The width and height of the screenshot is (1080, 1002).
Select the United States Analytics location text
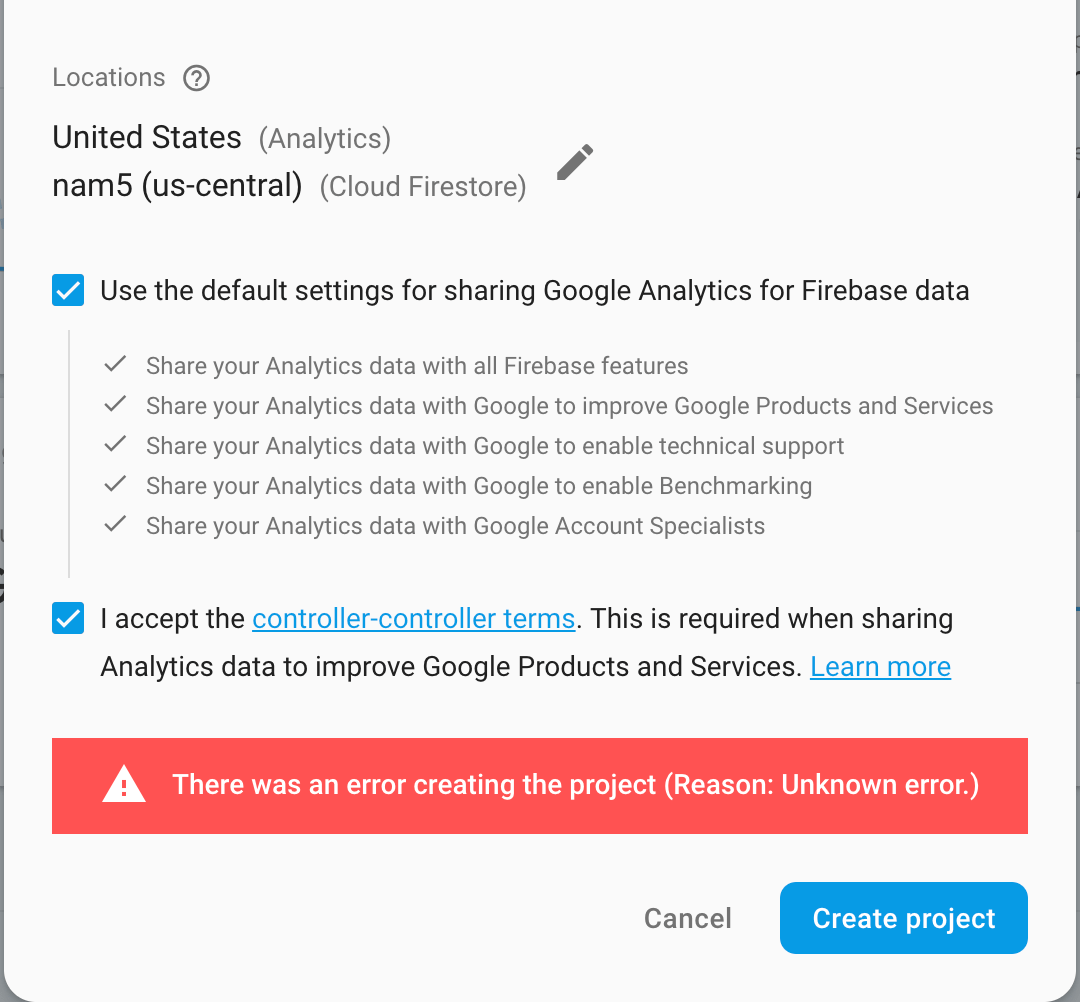click(x=147, y=138)
